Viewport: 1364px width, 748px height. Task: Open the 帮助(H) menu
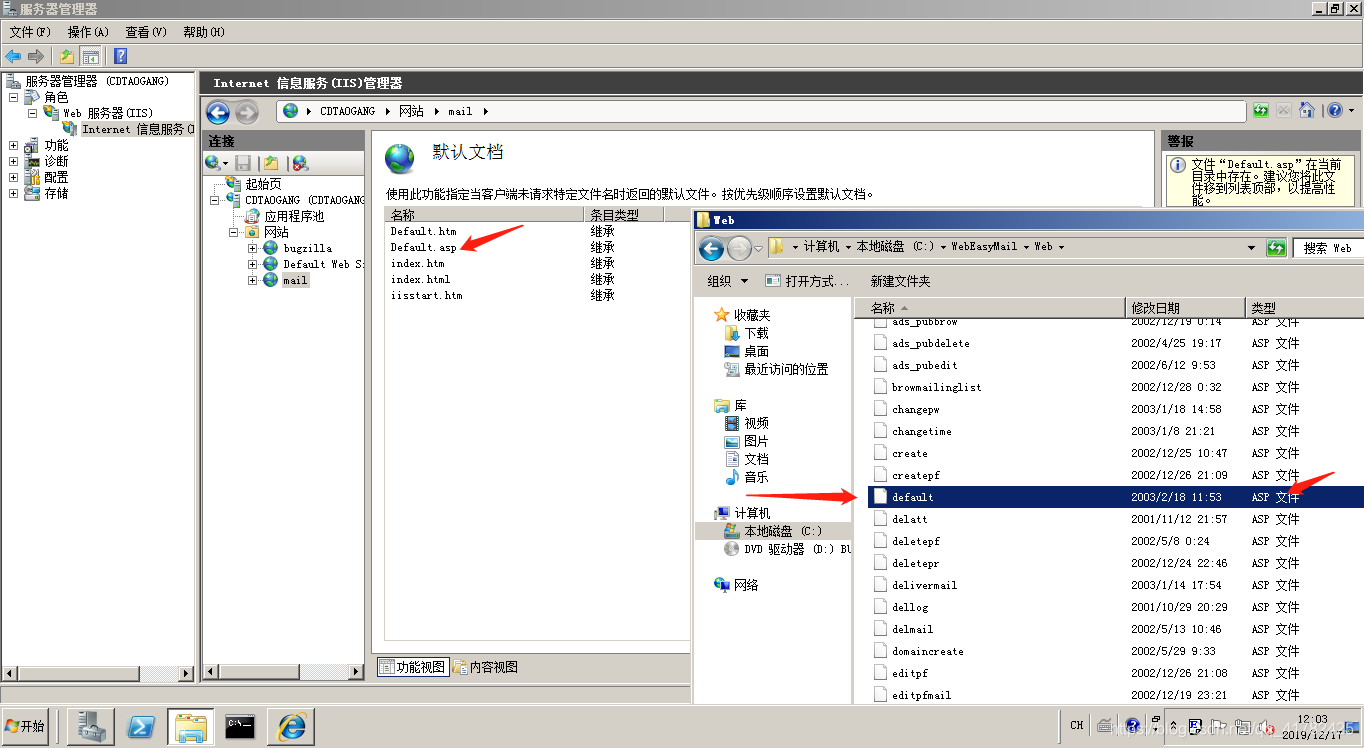(x=204, y=32)
